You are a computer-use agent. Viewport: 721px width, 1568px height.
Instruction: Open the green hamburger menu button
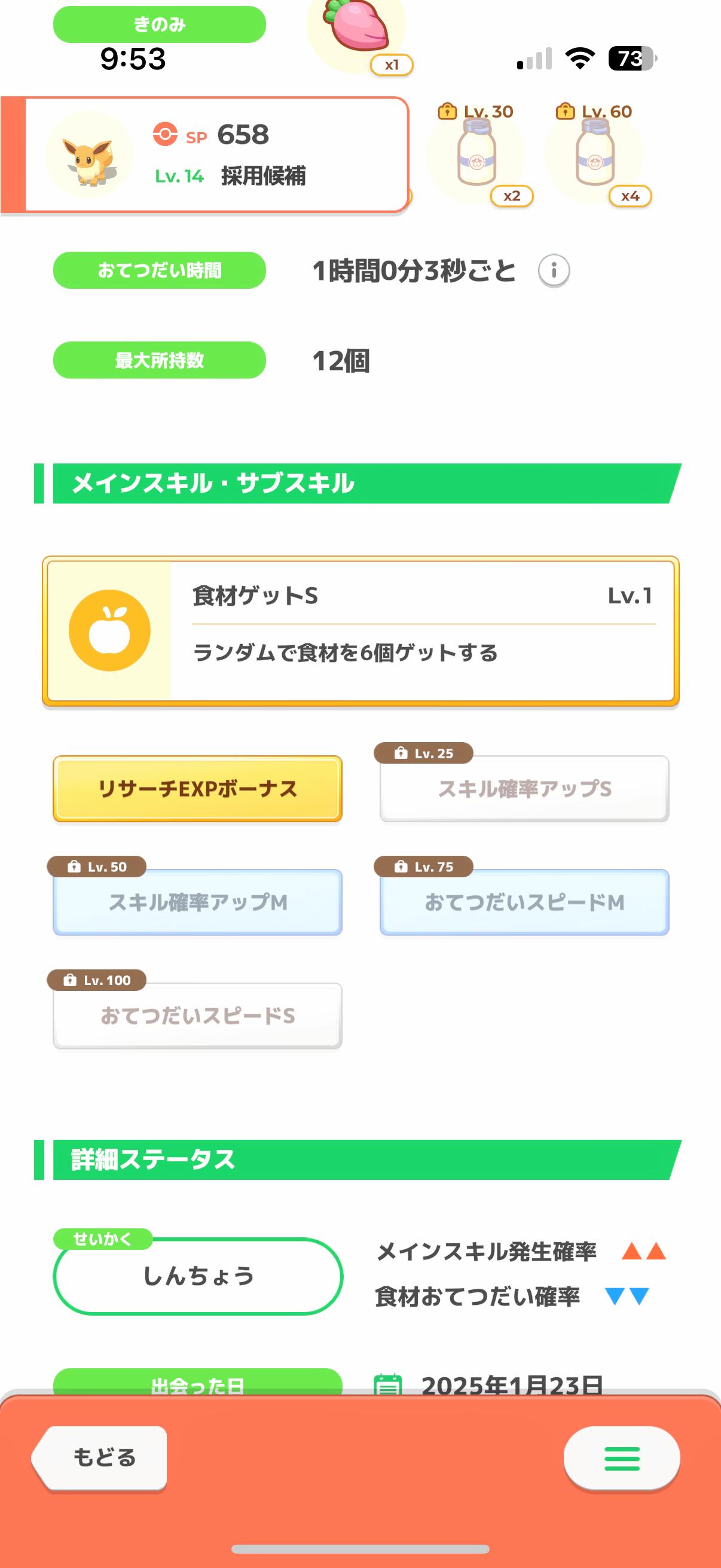point(621,1459)
